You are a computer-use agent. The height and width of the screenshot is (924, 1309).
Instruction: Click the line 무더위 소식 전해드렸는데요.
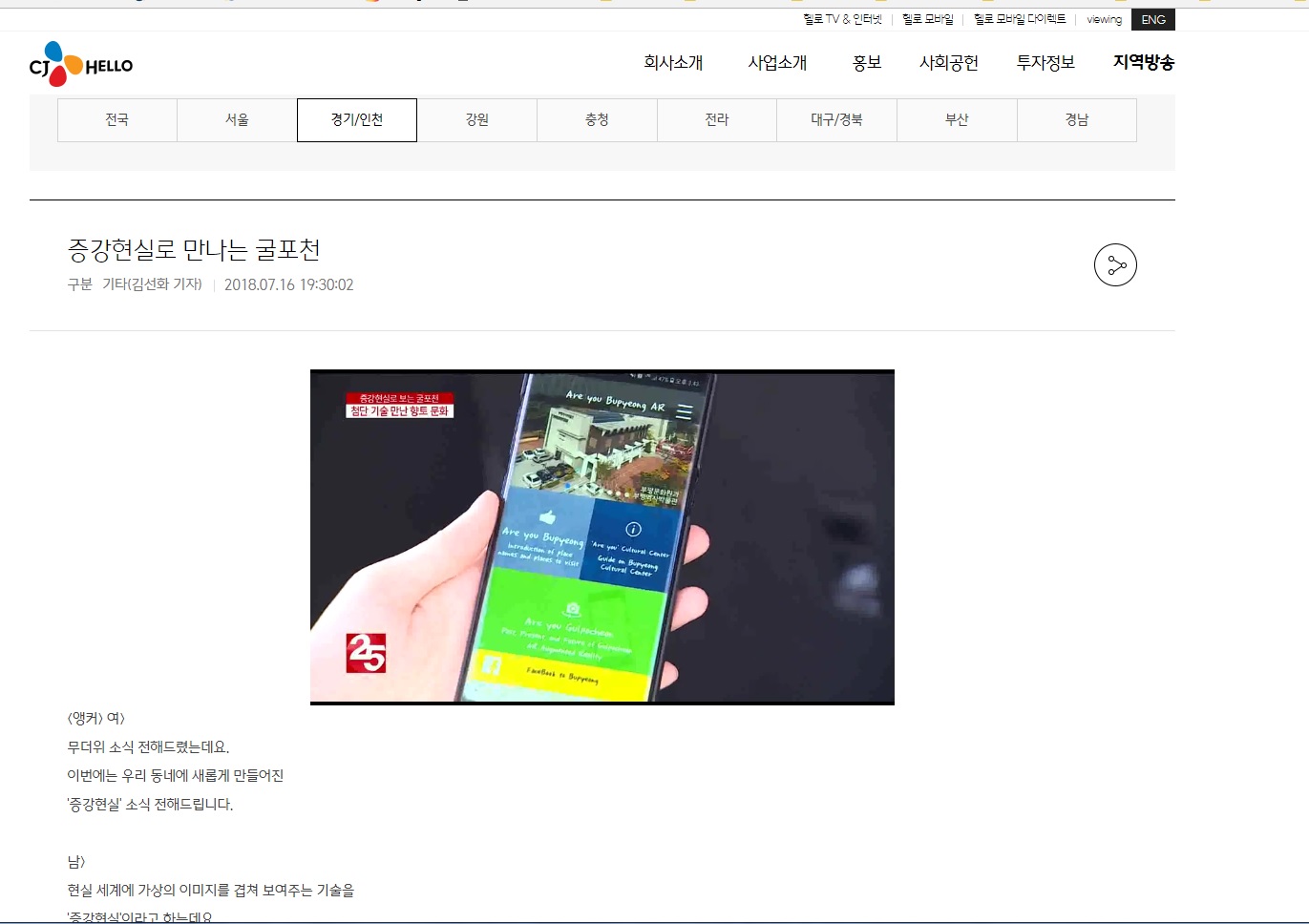tap(148, 747)
